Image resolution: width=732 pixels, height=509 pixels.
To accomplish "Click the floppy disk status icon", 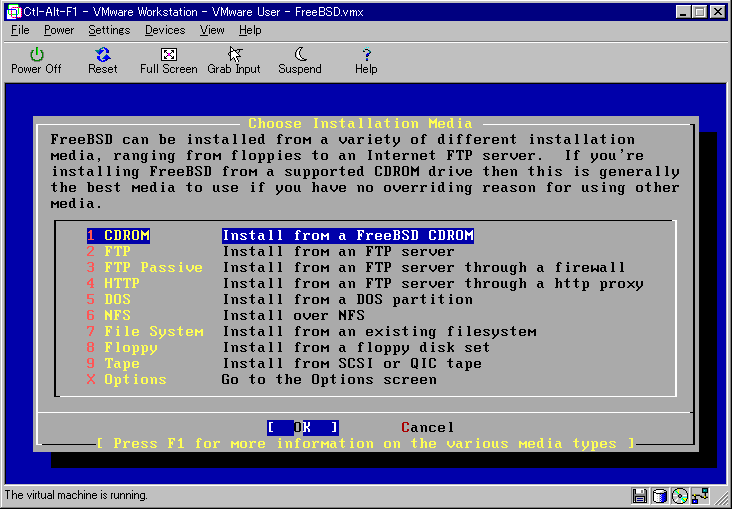I will [640, 495].
